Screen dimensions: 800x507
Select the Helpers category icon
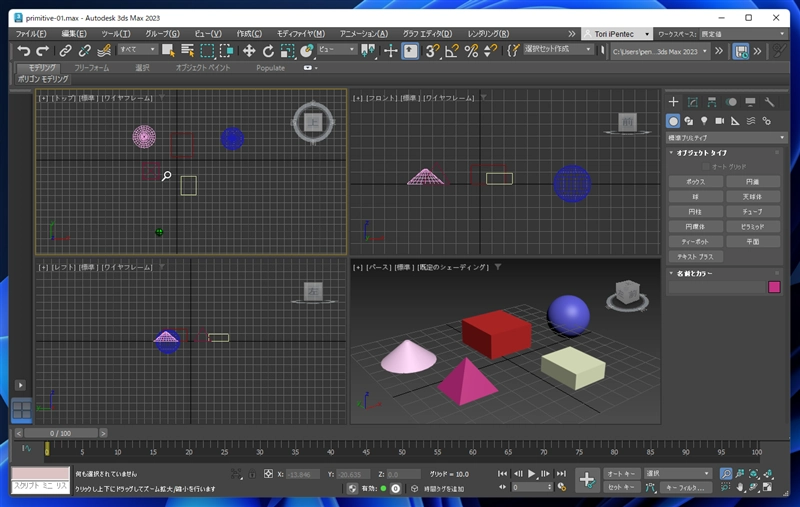(x=735, y=121)
